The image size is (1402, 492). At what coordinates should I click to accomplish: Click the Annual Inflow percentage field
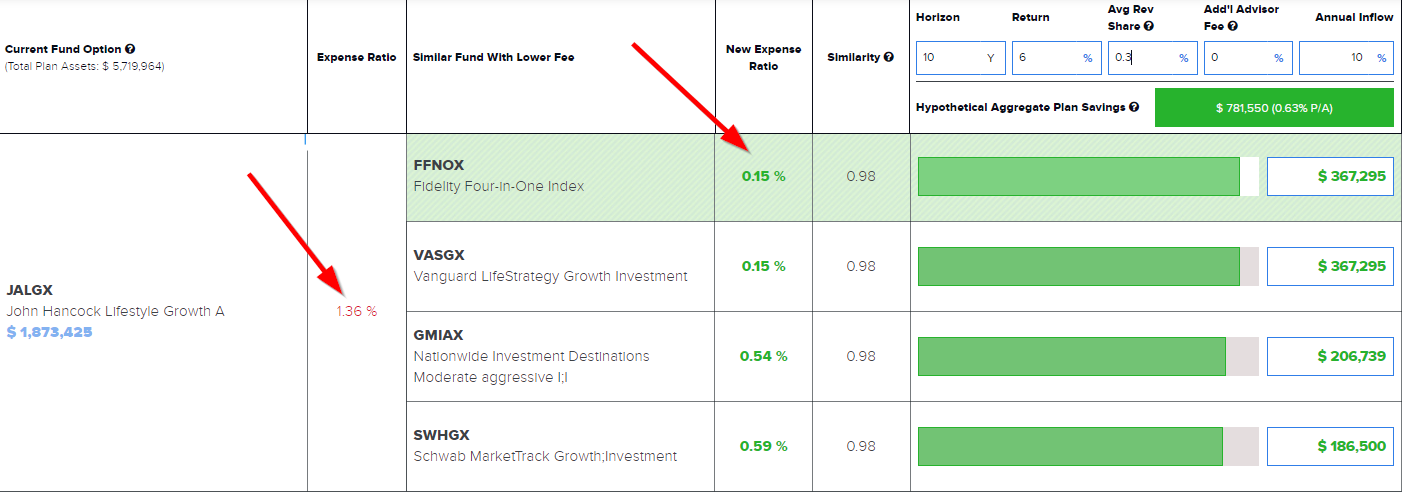(1335, 58)
